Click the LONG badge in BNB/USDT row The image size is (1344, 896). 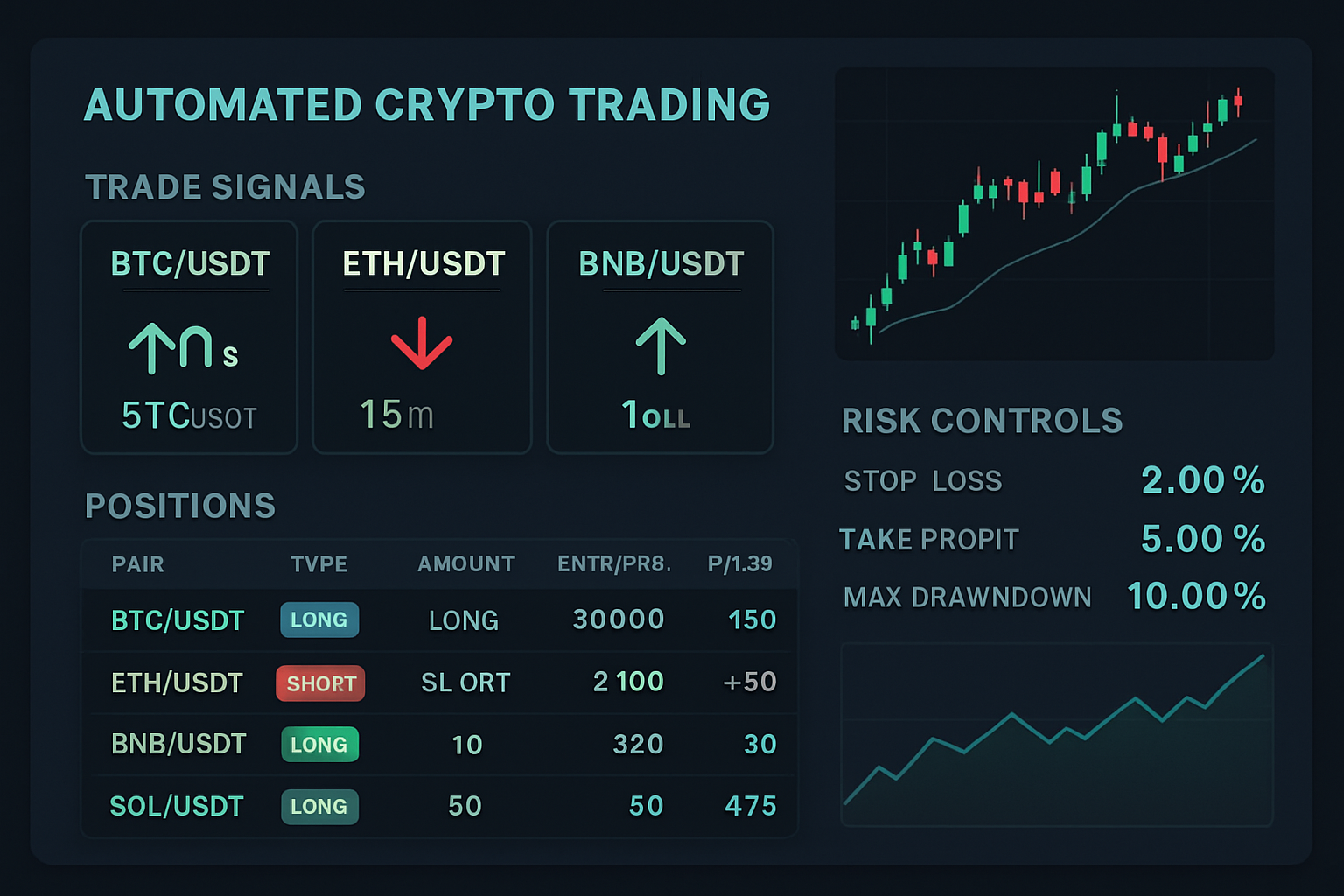point(319,745)
